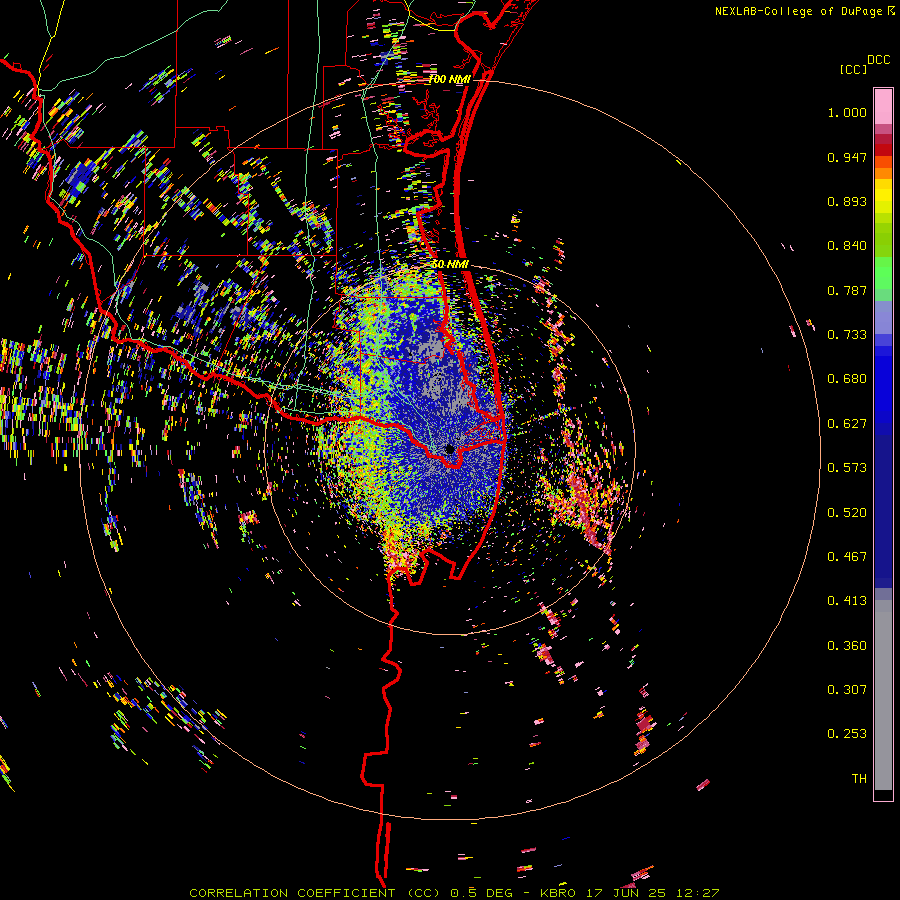This screenshot has width=900, height=900.
Task: Click the 0.733 scale value
Action: [847, 335]
